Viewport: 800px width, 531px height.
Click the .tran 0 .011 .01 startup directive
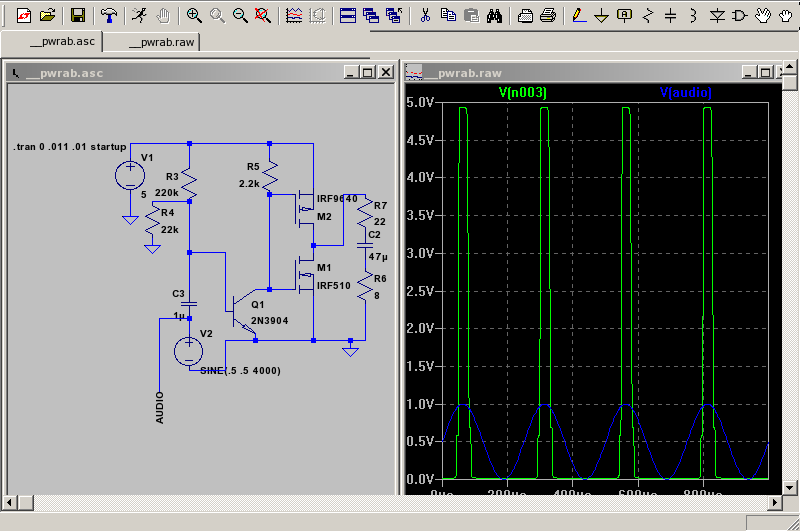click(70, 147)
